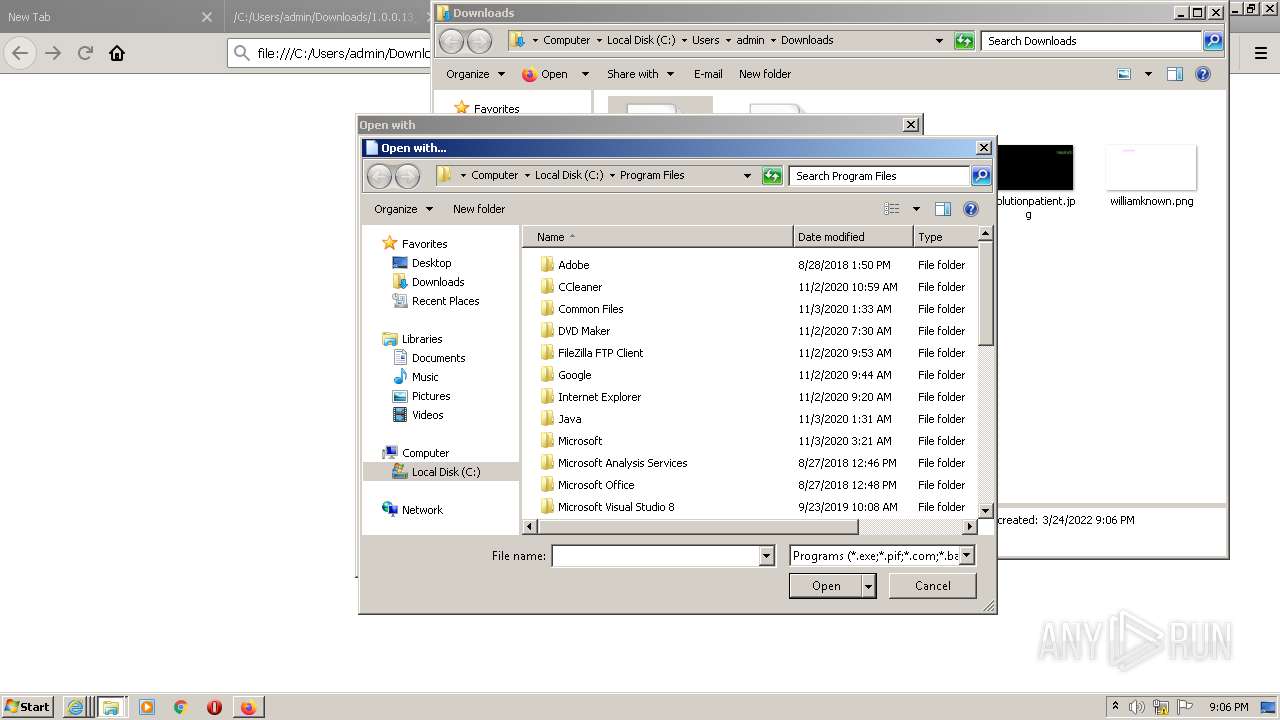This screenshot has height=720, width=1280.
Task: Click the Search Program Files field
Action: pyautogui.click(x=880, y=176)
